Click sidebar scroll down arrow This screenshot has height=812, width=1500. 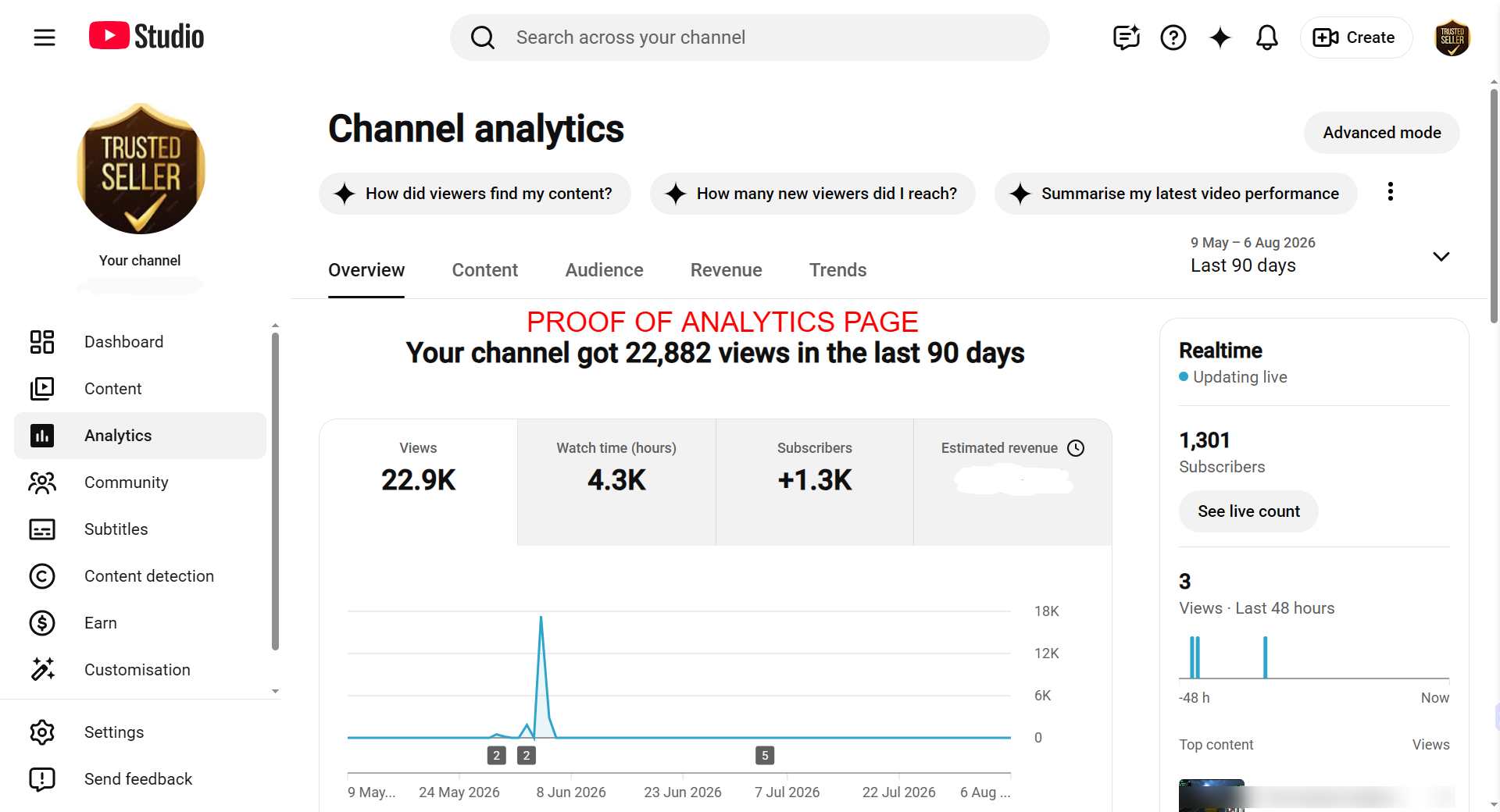pos(275,691)
